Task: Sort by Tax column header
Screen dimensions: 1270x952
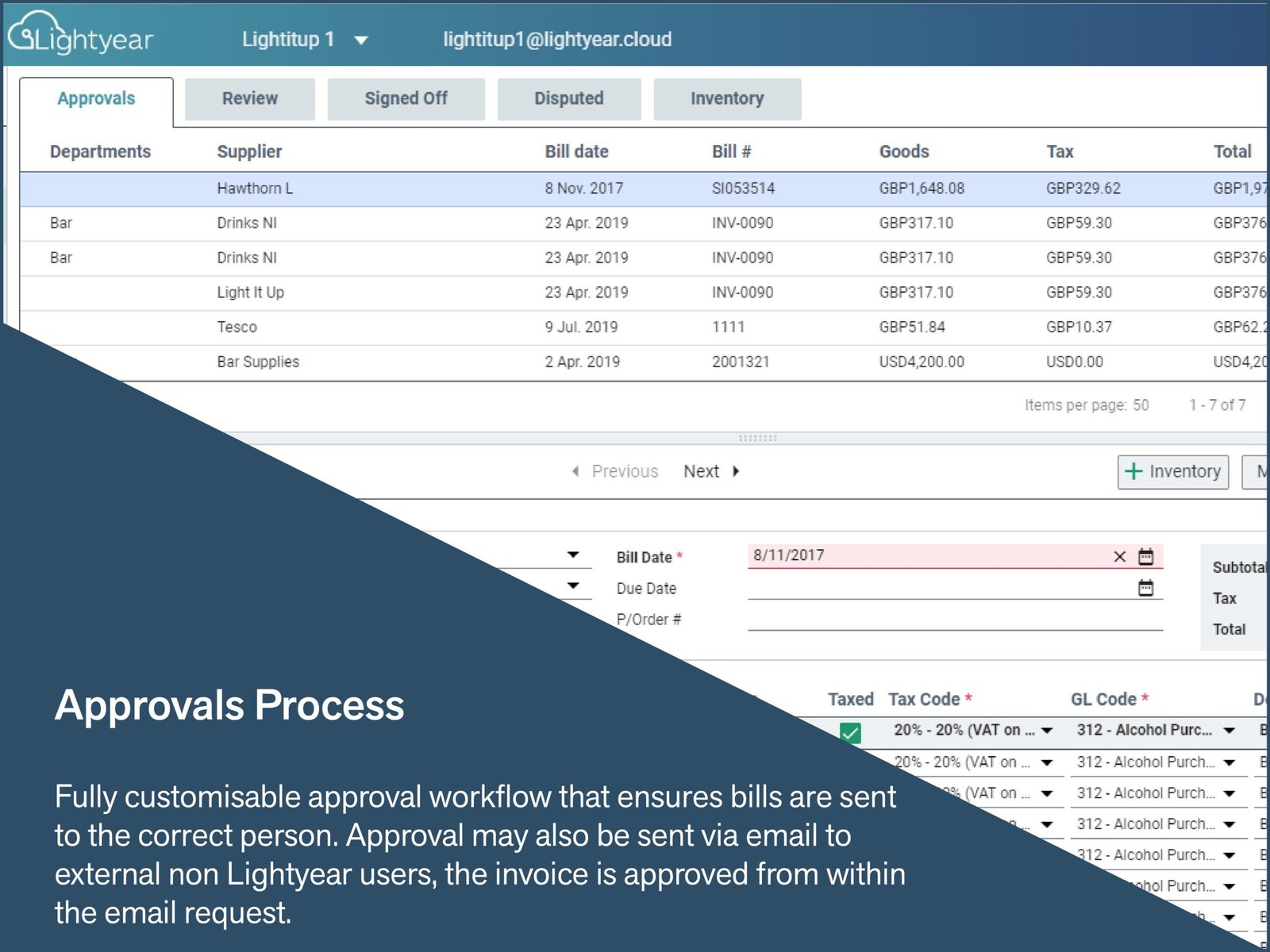Action: tap(1060, 152)
